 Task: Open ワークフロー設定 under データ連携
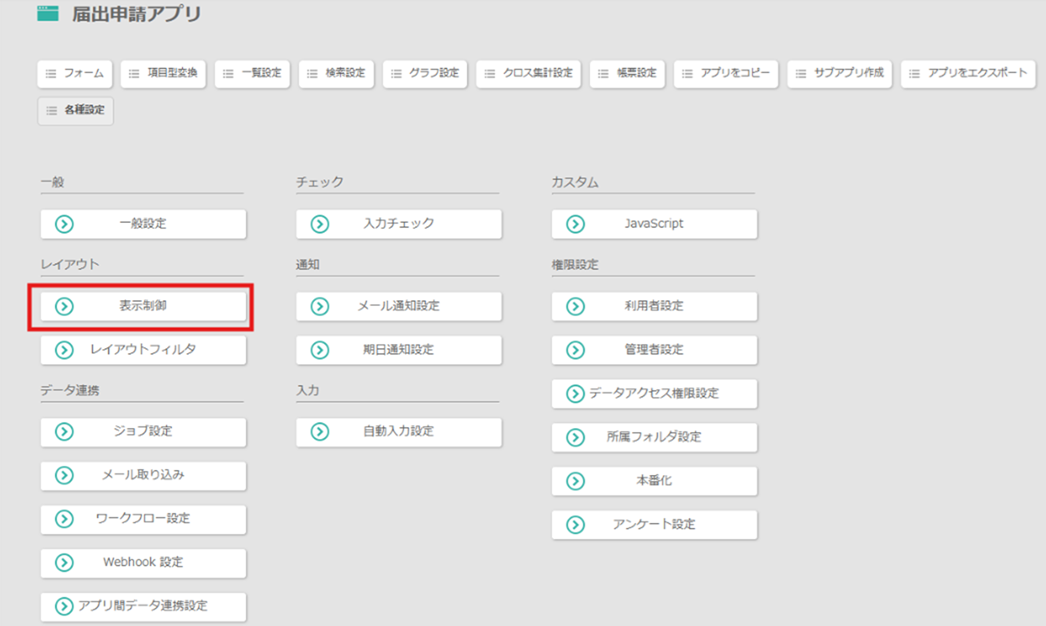pos(143,518)
